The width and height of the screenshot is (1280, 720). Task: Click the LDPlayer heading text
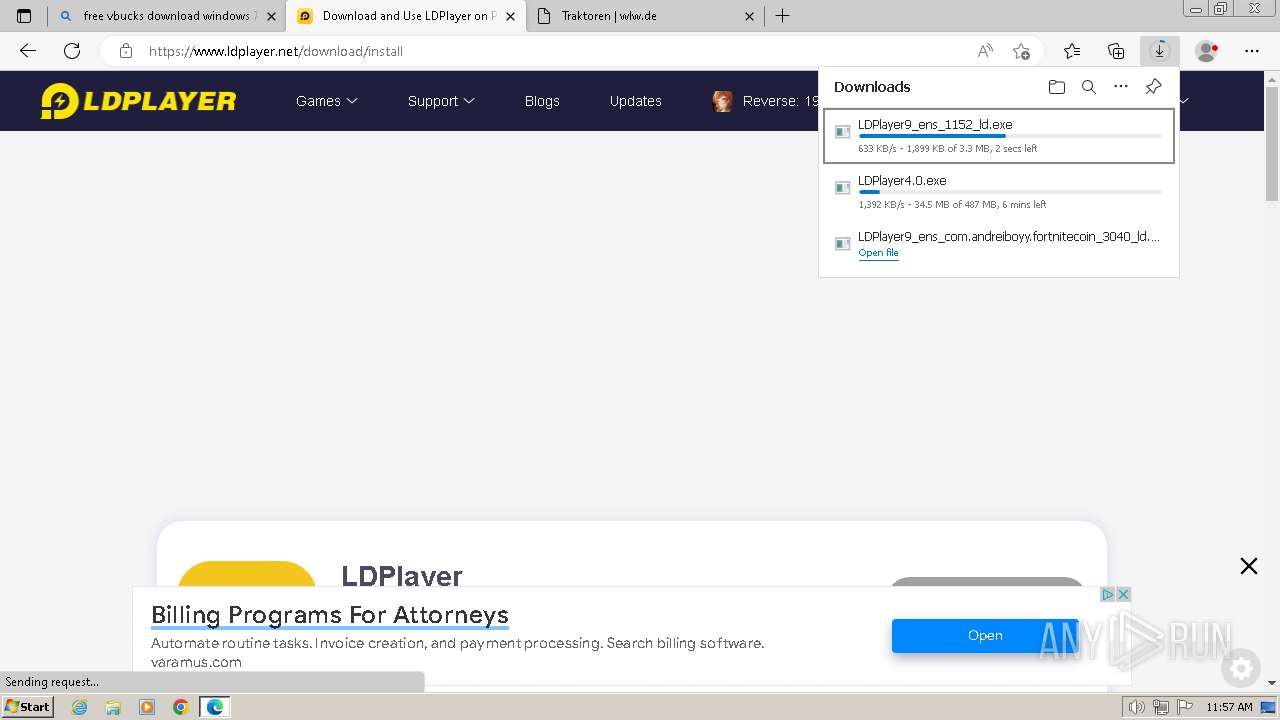(x=402, y=575)
